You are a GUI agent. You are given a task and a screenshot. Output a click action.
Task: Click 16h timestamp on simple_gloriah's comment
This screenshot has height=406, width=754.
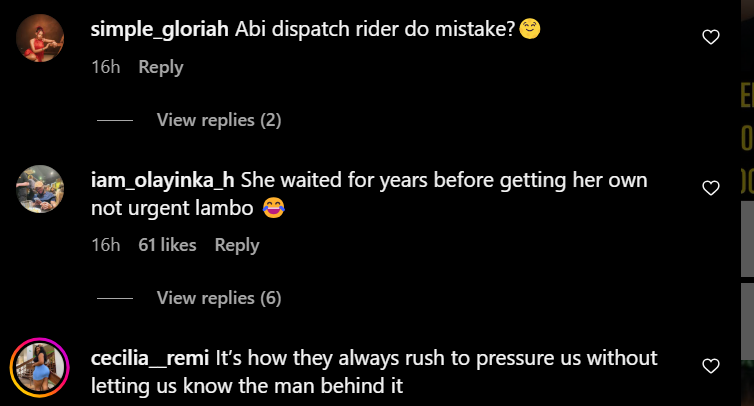click(x=105, y=67)
